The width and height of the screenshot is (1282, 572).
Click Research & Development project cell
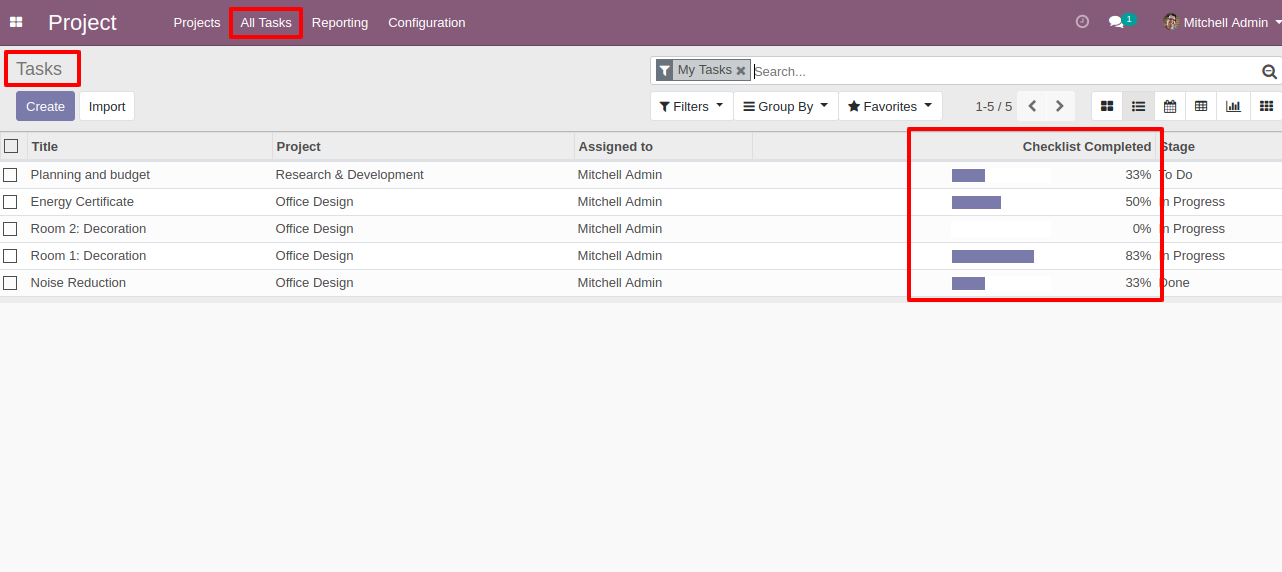(x=350, y=175)
